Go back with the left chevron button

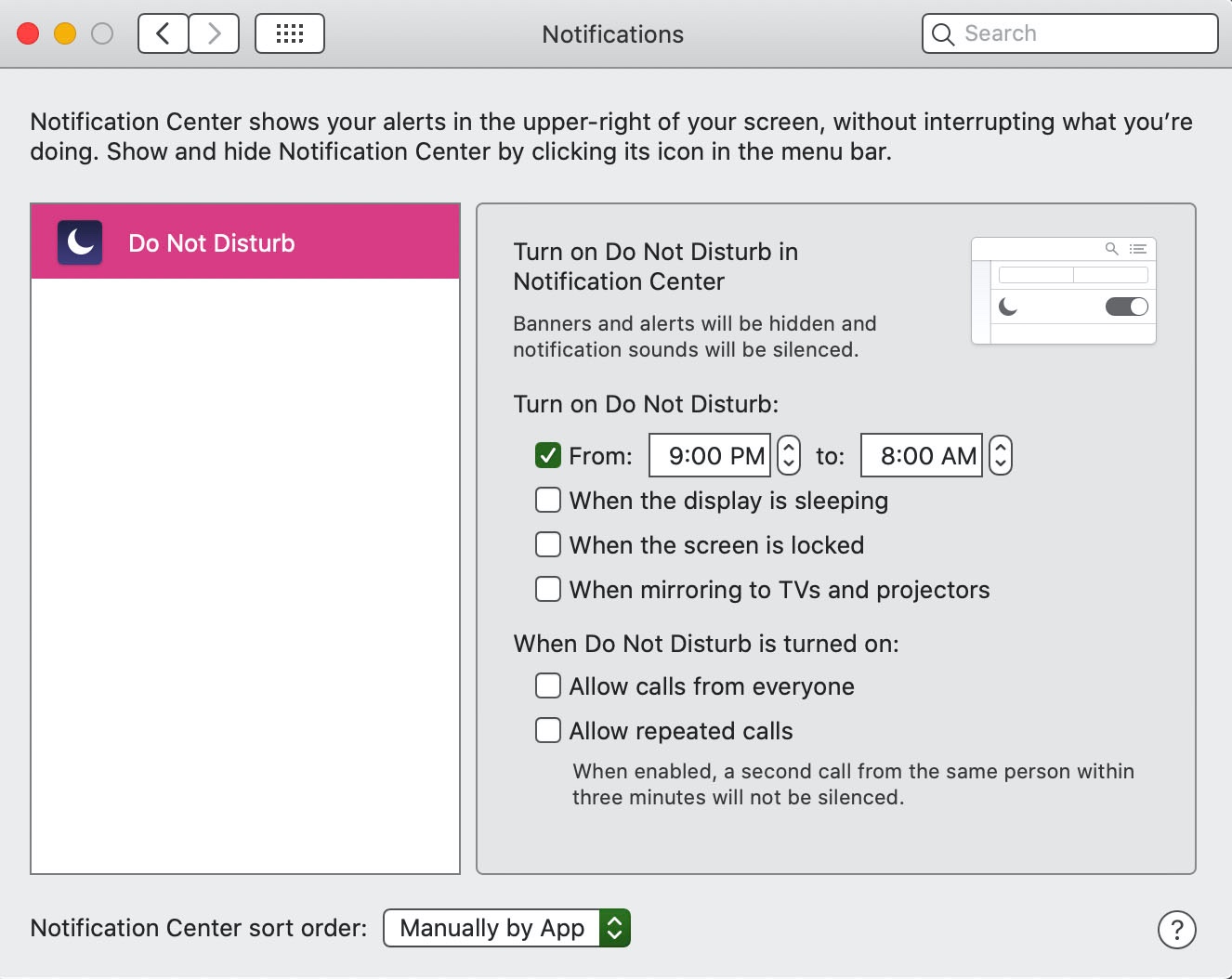(x=164, y=34)
